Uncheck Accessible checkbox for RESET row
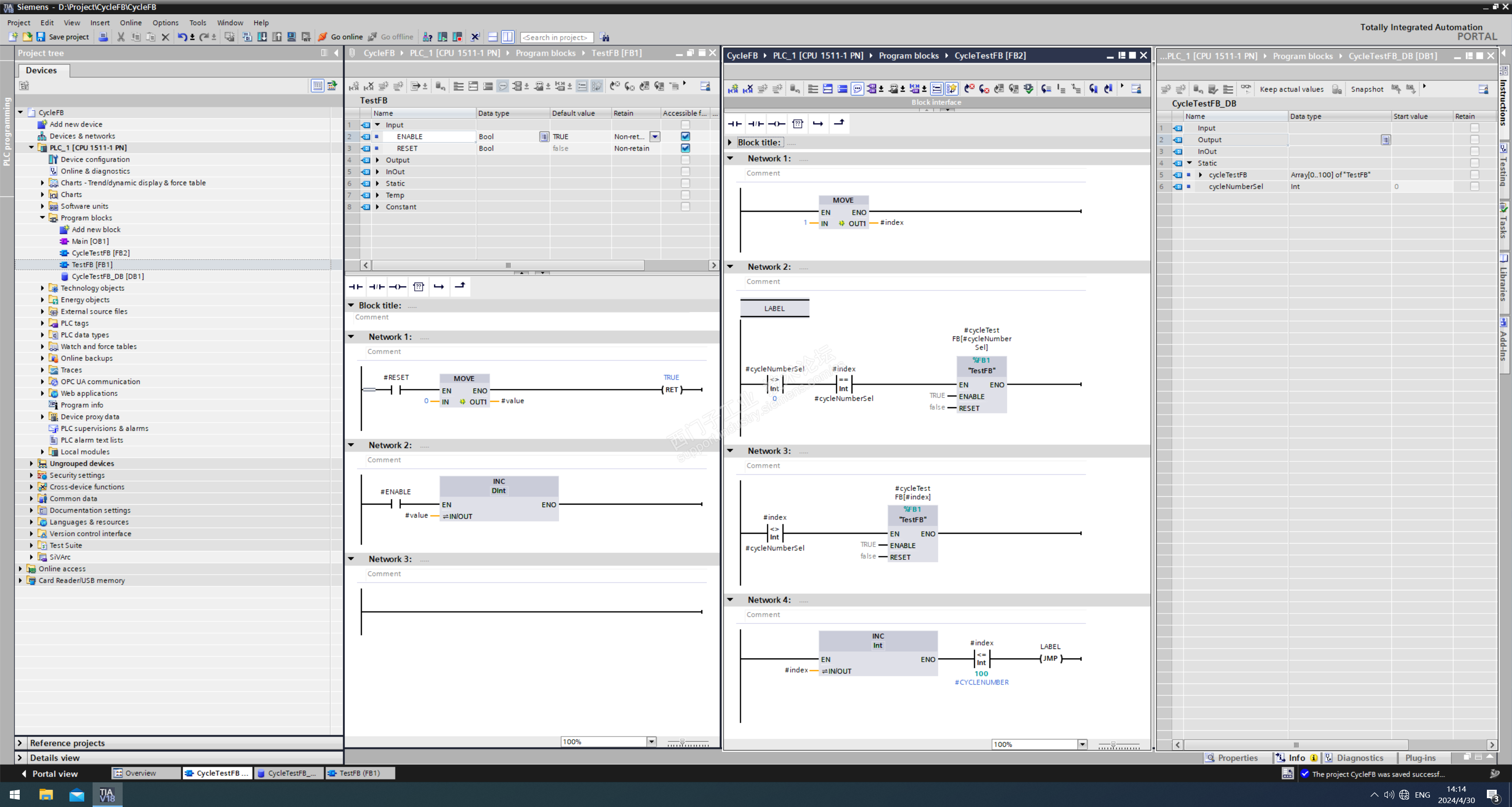The image size is (1512, 807). click(x=685, y=148)
